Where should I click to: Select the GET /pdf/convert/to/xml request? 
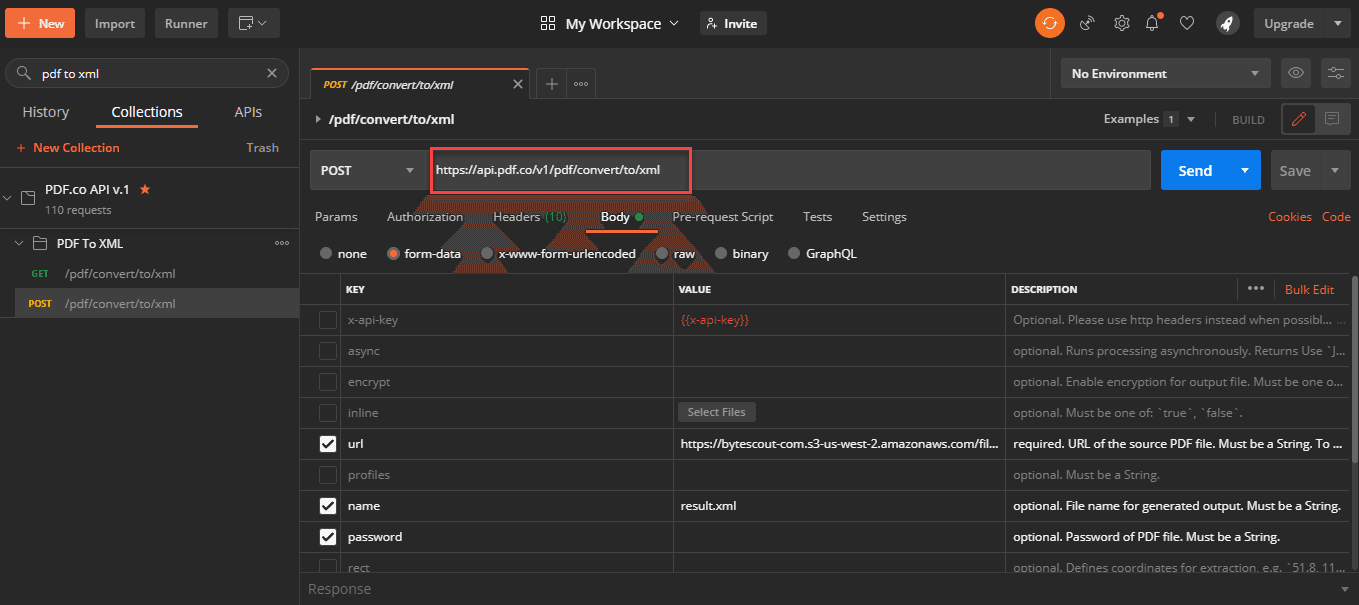(x=120, y=274)
